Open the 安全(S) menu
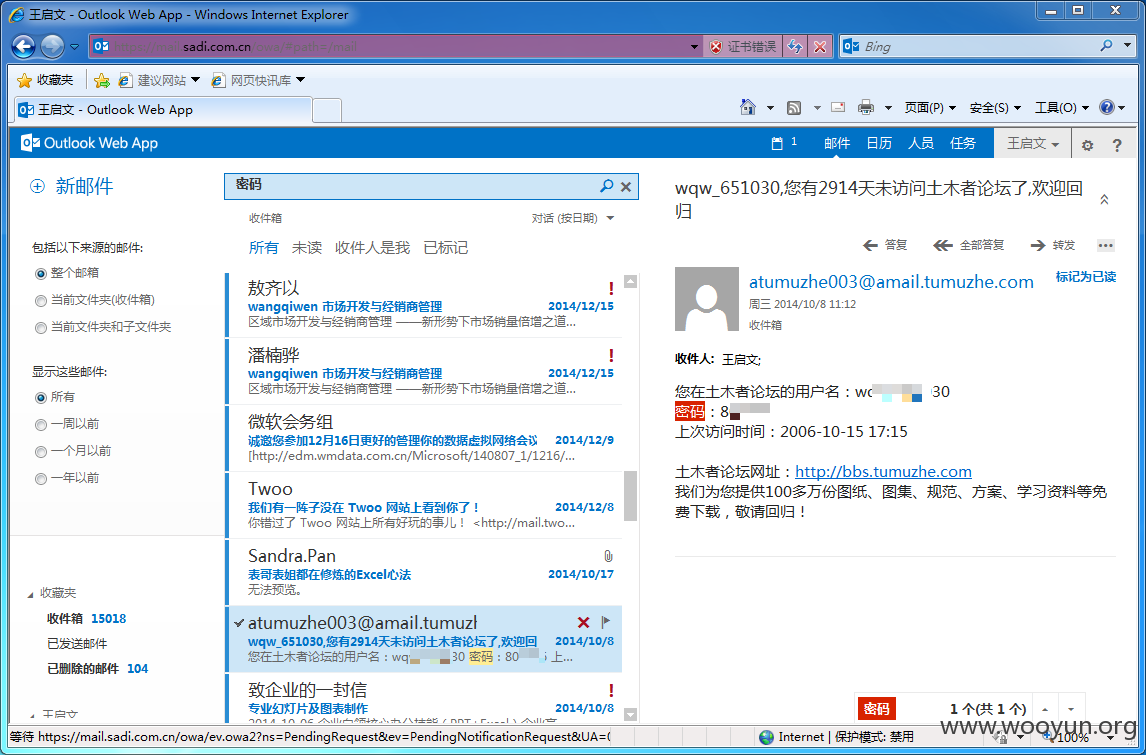The width and height of the screenshot is (1146, 755). pos(995,107)
